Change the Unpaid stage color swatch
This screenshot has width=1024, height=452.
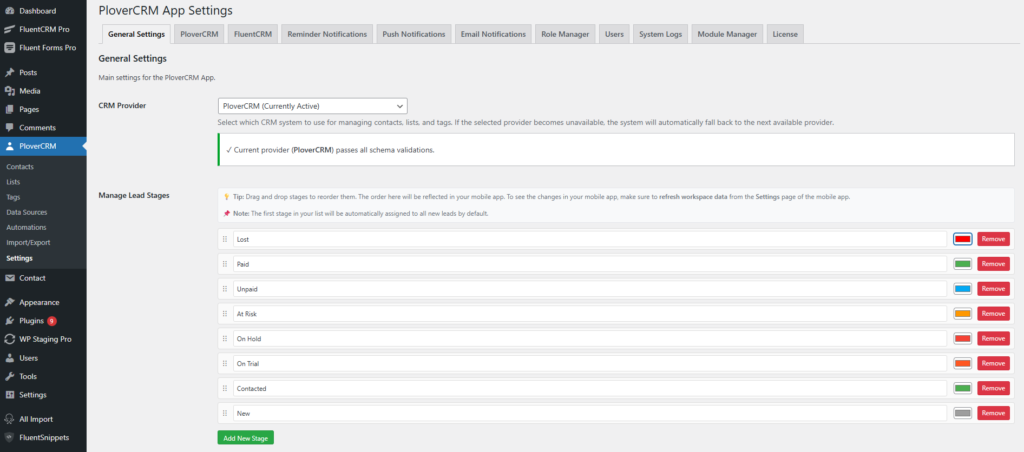[962, 289]
